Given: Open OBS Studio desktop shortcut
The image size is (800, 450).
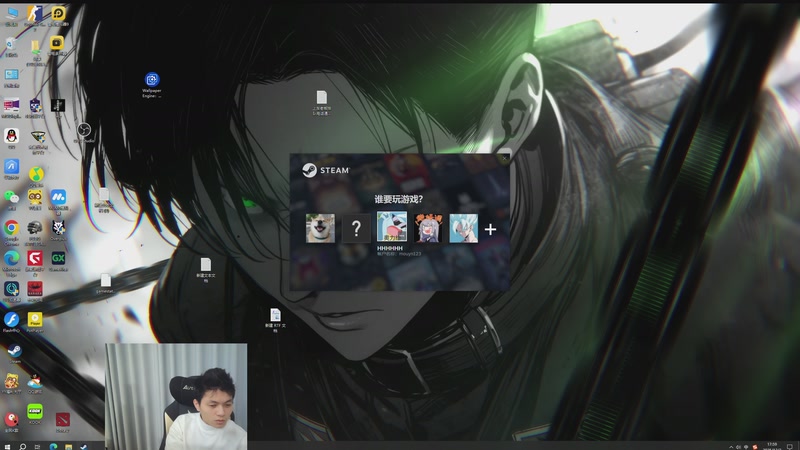Looking at the screenshot, I should pyautogui.click(x=84, y=133).
